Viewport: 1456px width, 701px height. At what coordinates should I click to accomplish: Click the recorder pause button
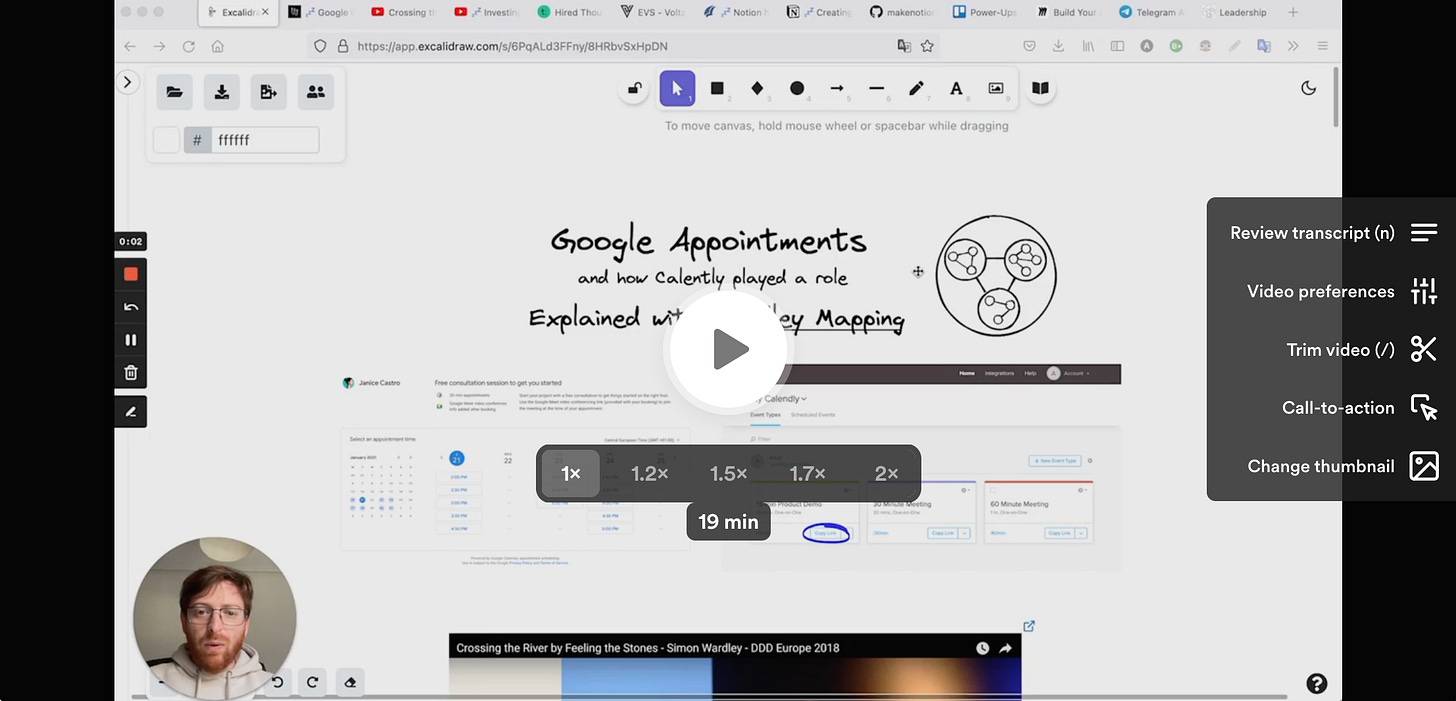click(131, 340)
